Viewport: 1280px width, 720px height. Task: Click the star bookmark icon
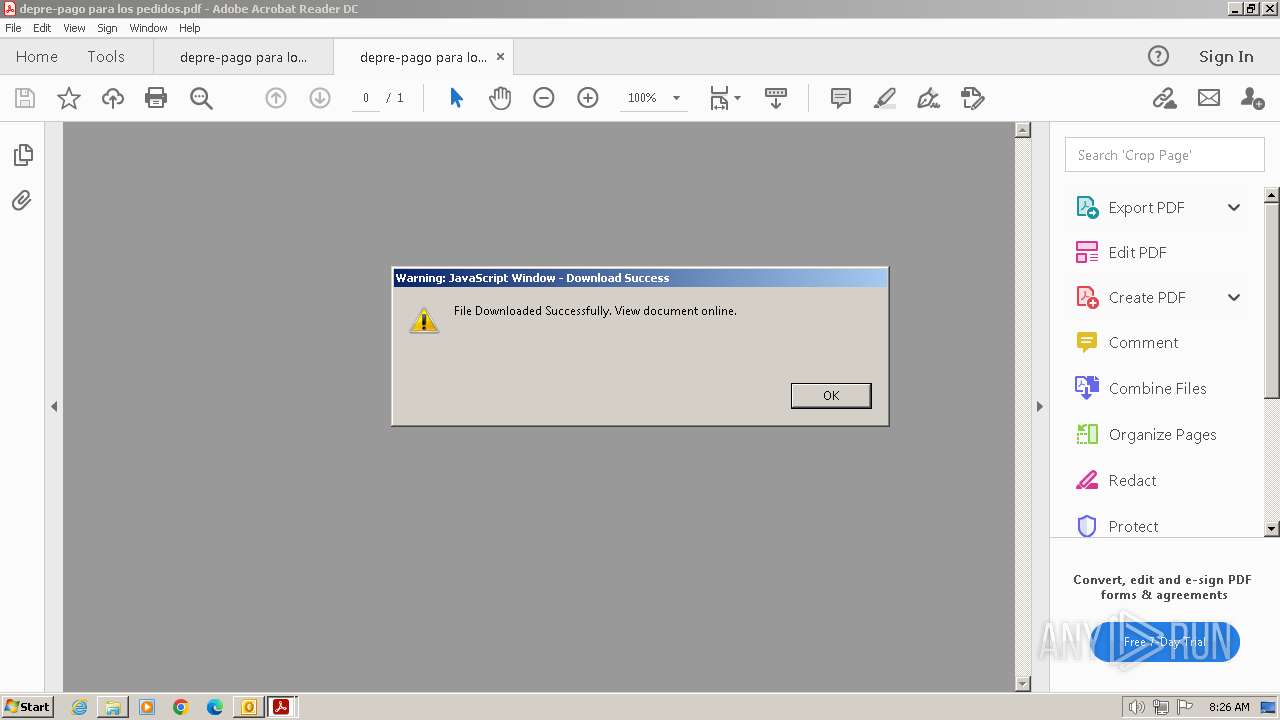(x=68, y=98)
